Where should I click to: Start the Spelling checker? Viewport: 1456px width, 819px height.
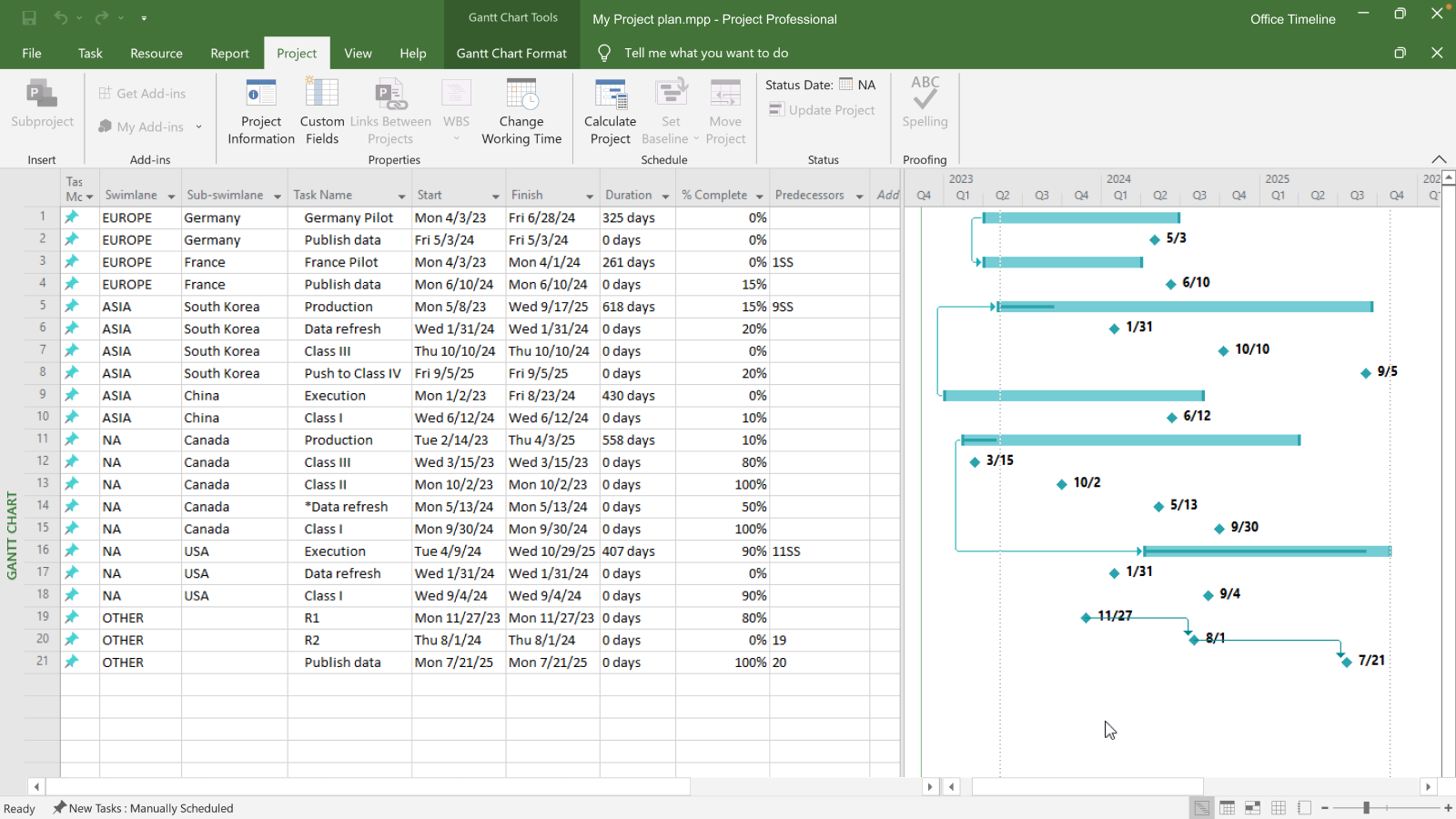click(925, 105)
